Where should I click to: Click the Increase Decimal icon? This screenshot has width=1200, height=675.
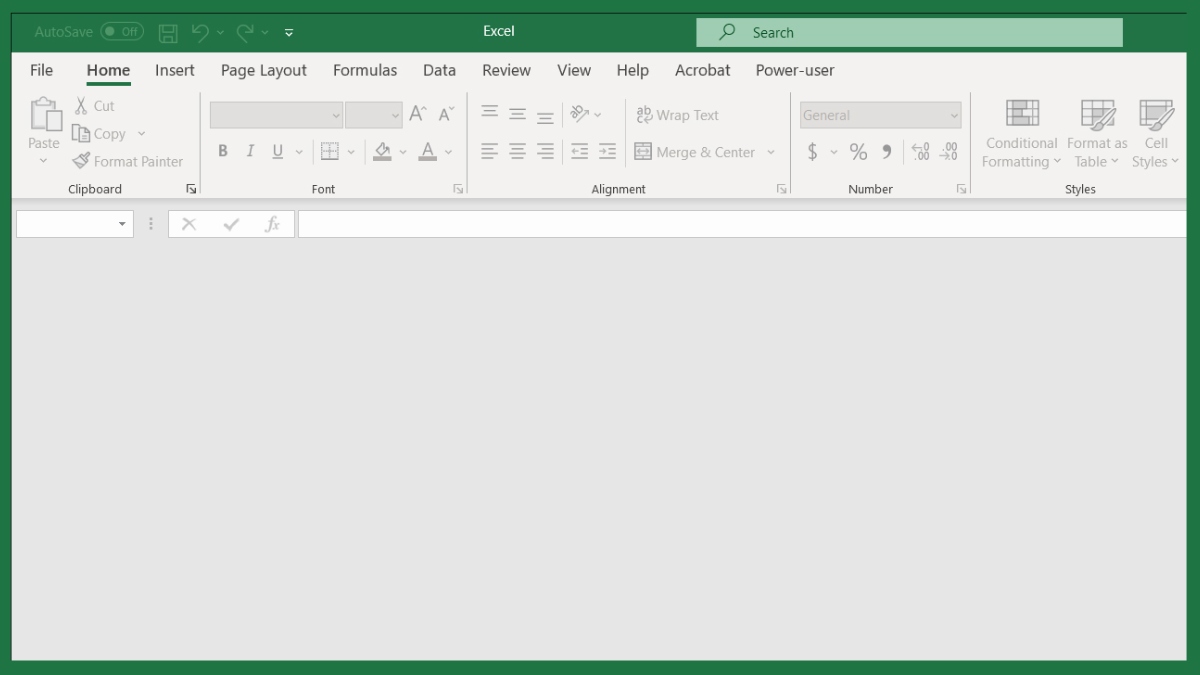coord(920,152)
